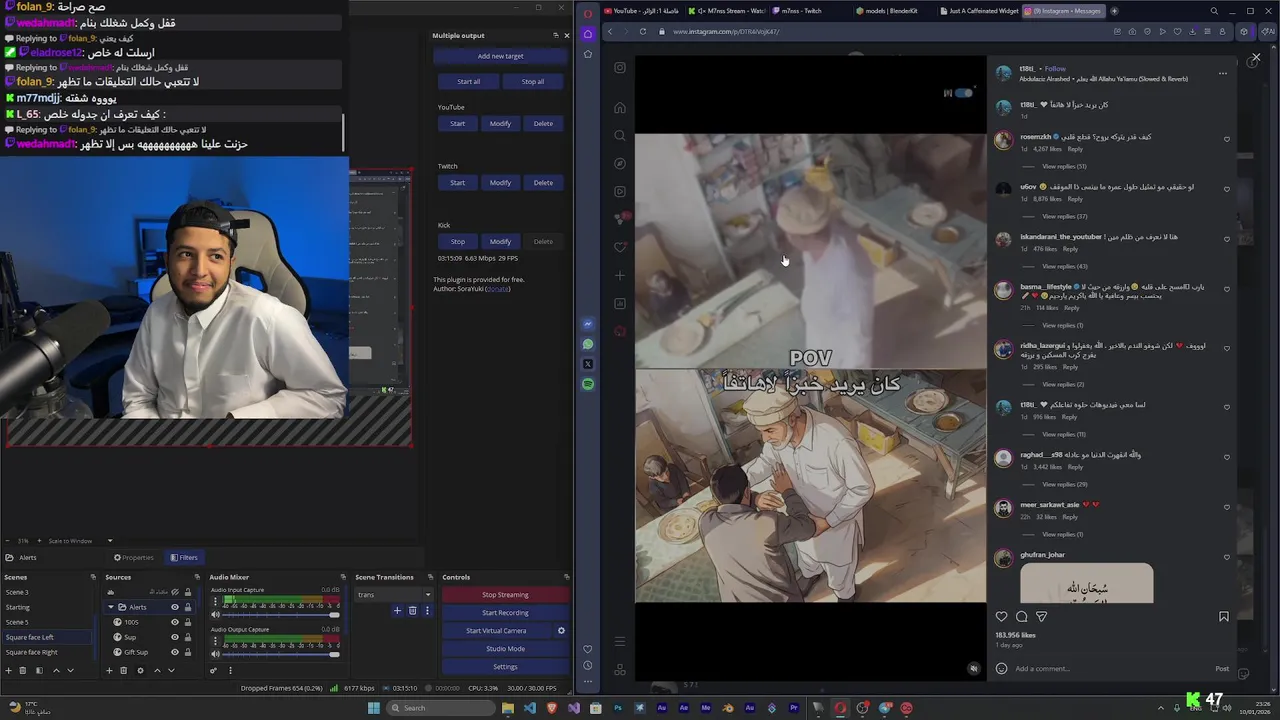Stop the Kick output stream
This screenshot has width=1280, height=720.
coord(457,241)
